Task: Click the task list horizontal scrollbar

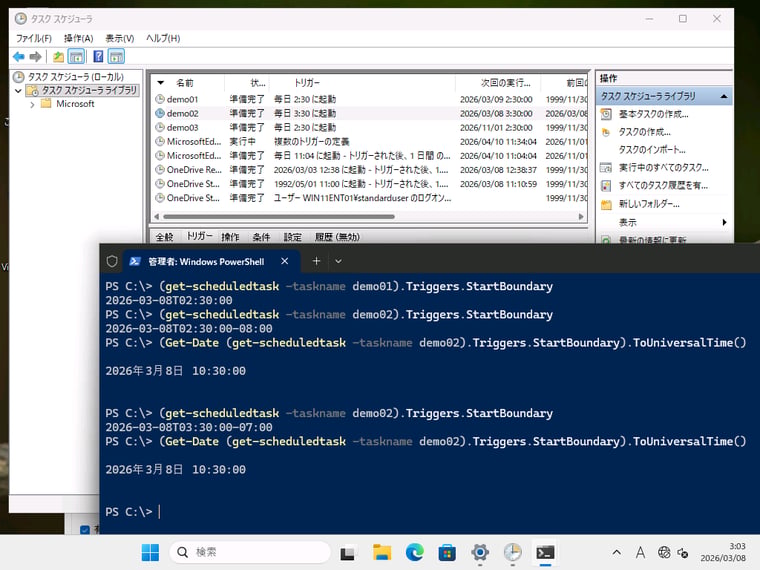Action: coord(279,217)
